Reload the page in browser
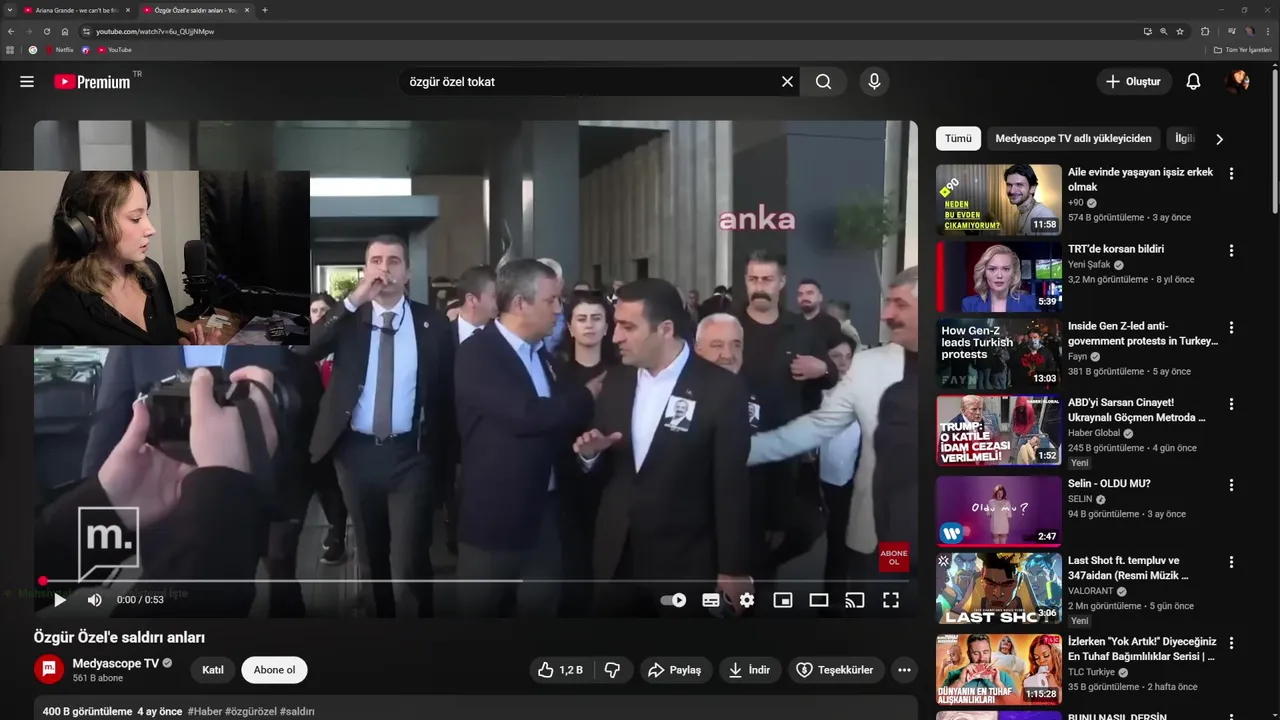This screenshot has width=1280, height=720. [x=46, y=31]
